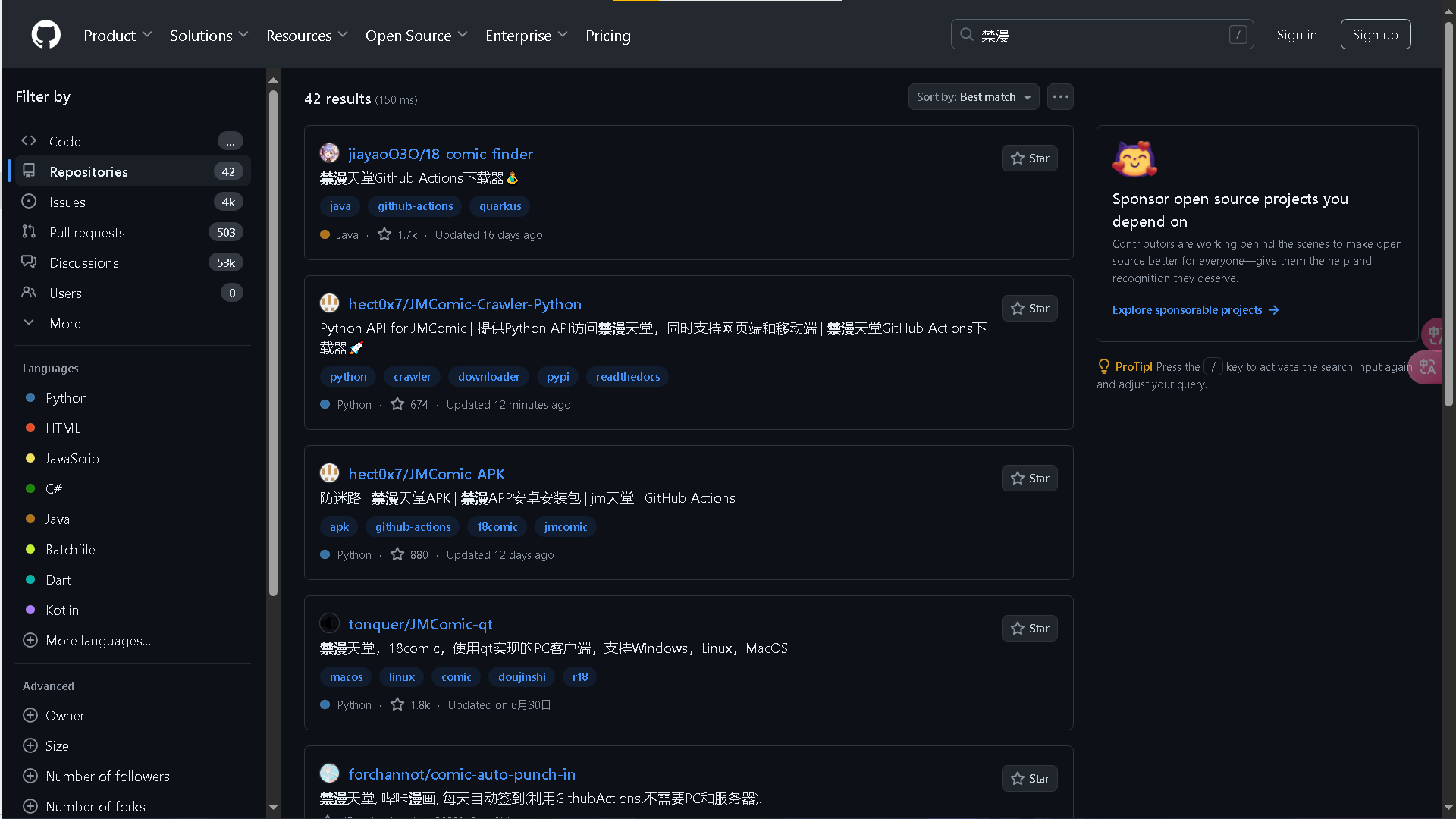Click the plus icon beside More languages
This screenshot has height=819, width=1456.
pos(30,641)
